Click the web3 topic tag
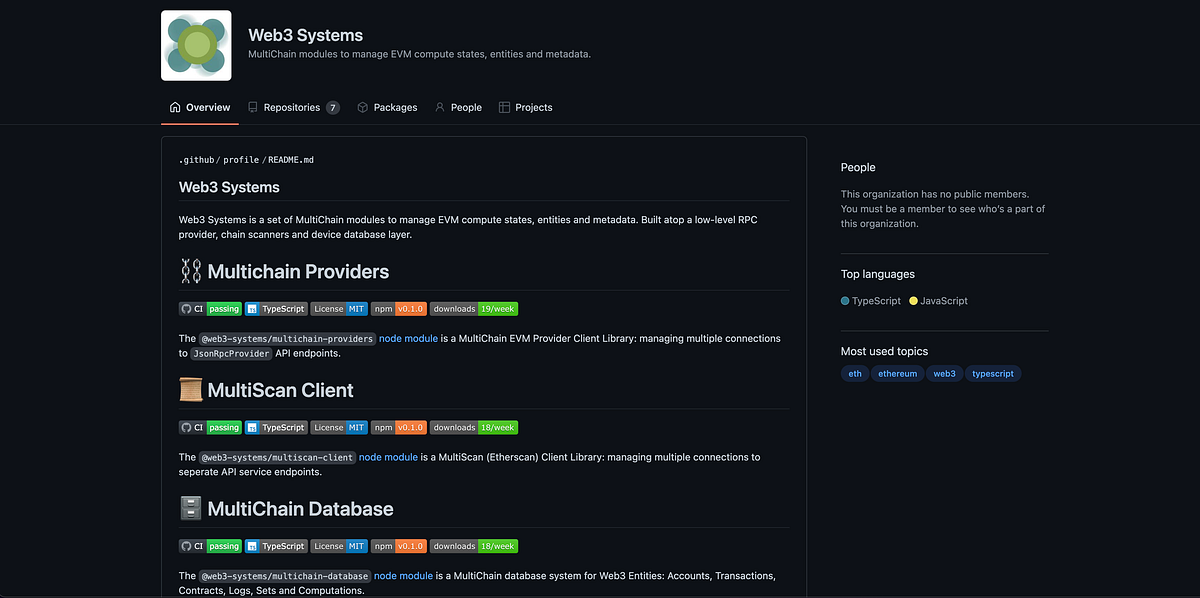 pyautogui.click(x=944, y=373)
